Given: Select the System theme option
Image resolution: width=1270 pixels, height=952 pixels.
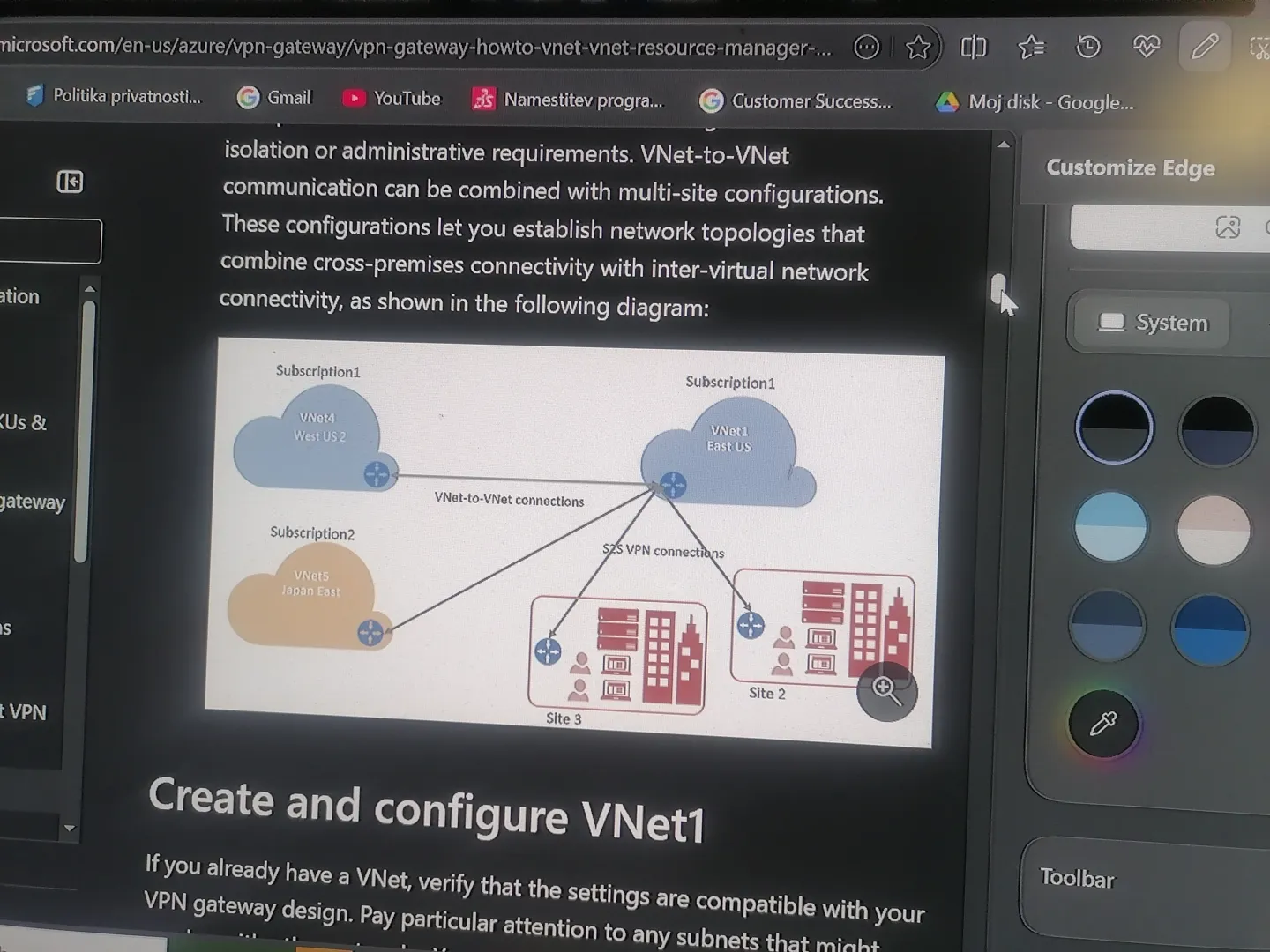Looking at the screenshot, I should click(1152, 323).
